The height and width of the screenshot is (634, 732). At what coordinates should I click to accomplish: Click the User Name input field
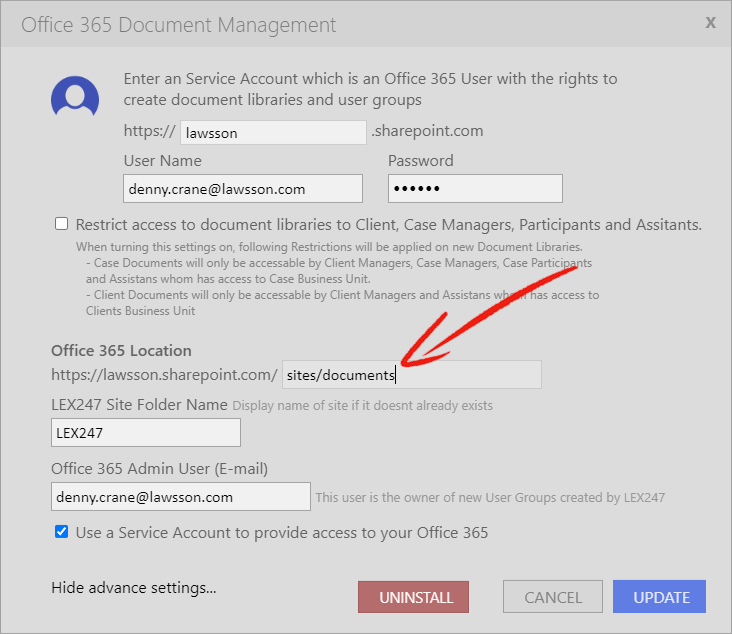243,189
